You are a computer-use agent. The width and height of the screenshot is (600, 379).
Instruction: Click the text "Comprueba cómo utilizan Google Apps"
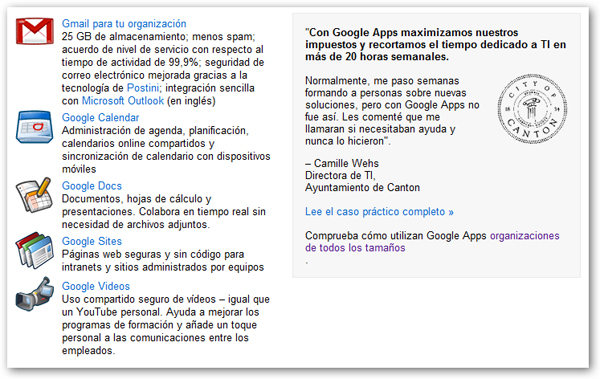coord(396,236)
